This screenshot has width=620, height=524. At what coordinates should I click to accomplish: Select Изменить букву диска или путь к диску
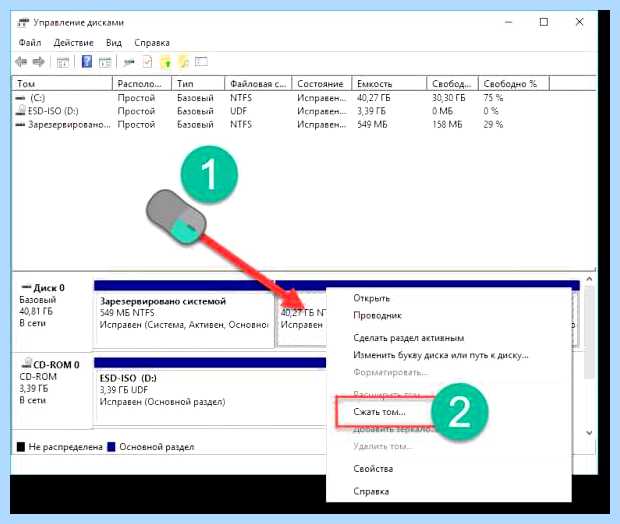click(441, 355)
